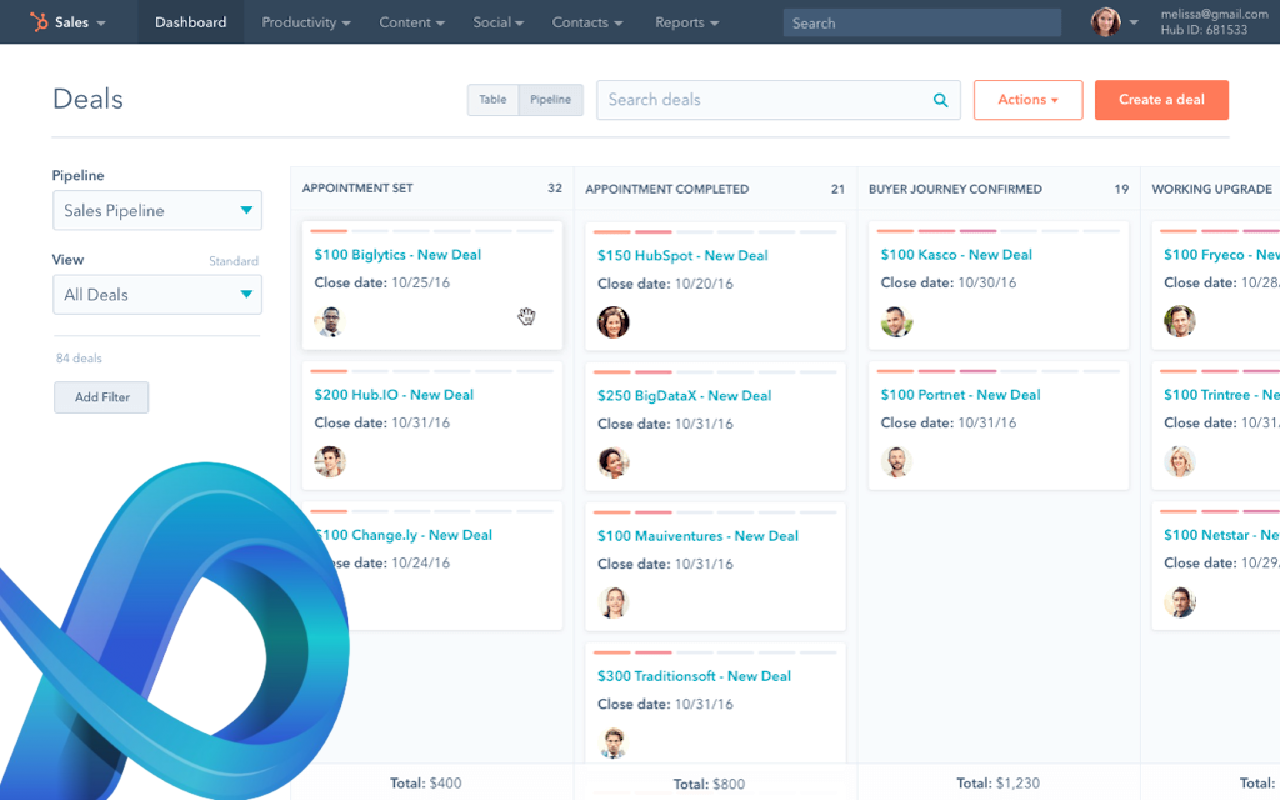
Task: Switch to Table view
Action: click(493, 100)
